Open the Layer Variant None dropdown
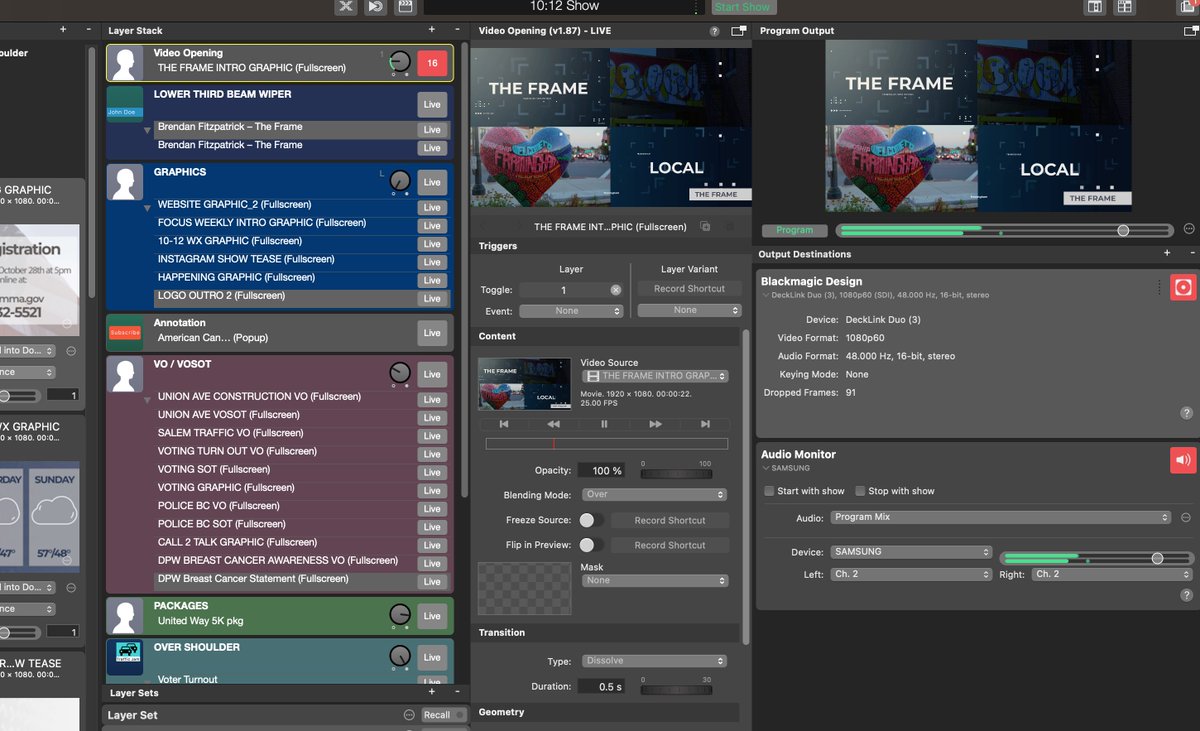 click(689, 310)
